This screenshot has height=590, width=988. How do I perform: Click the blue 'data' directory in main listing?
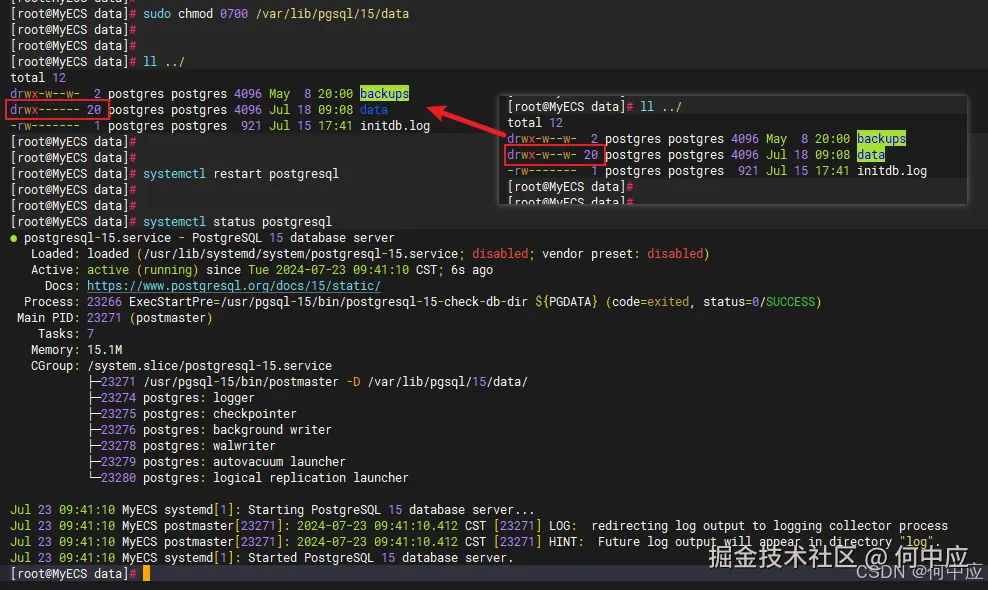(x=374, y=110)
